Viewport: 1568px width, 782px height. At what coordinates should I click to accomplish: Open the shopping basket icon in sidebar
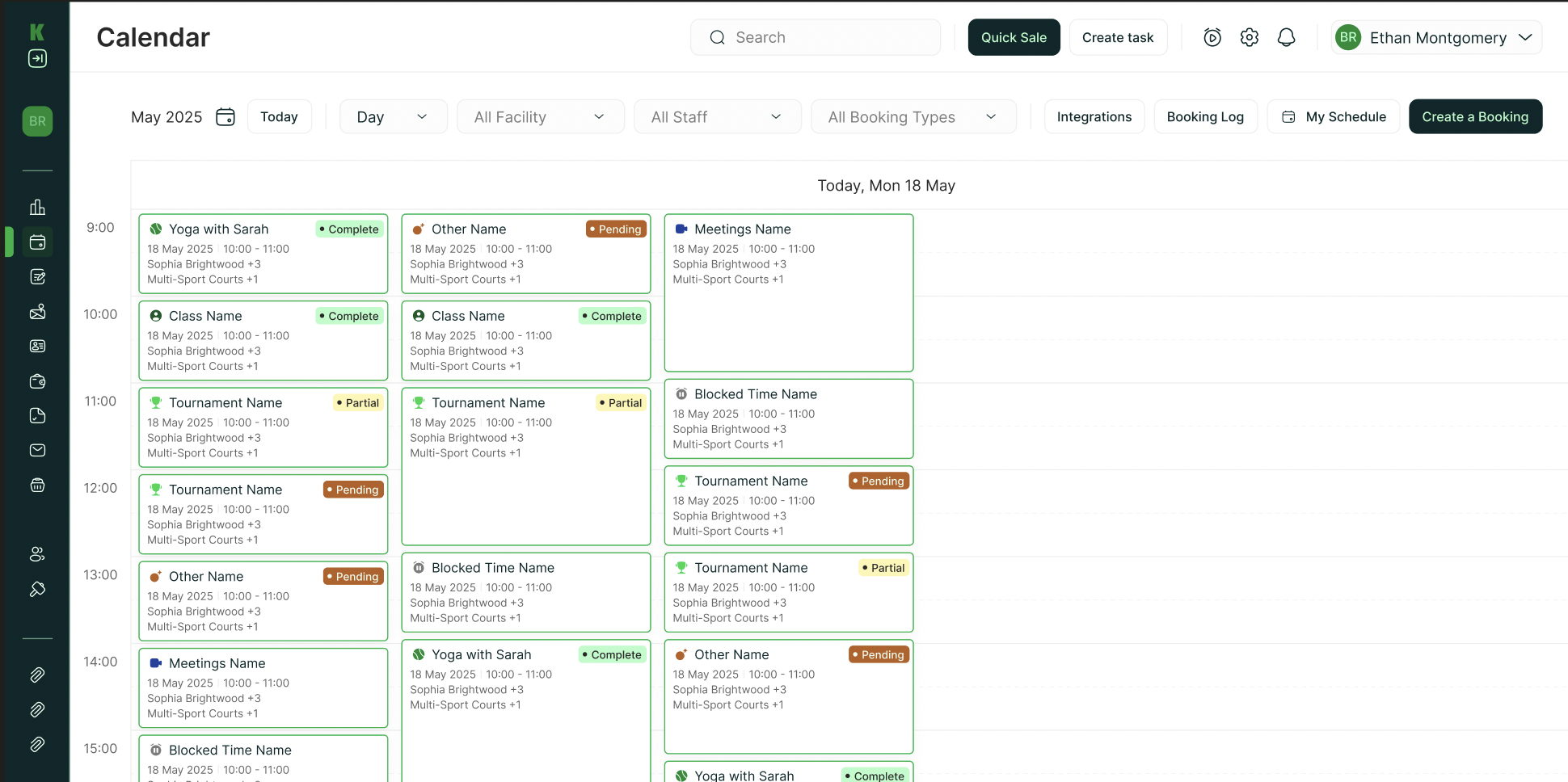click(x=37, y=485)
